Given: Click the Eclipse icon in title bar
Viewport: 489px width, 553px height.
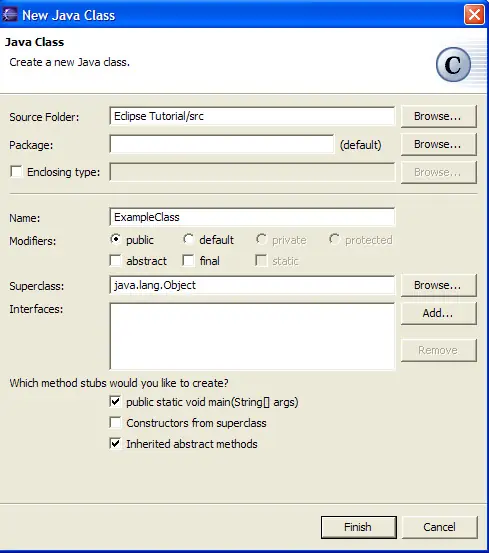Looking at the screenshot, I should (x=10, y=15).
